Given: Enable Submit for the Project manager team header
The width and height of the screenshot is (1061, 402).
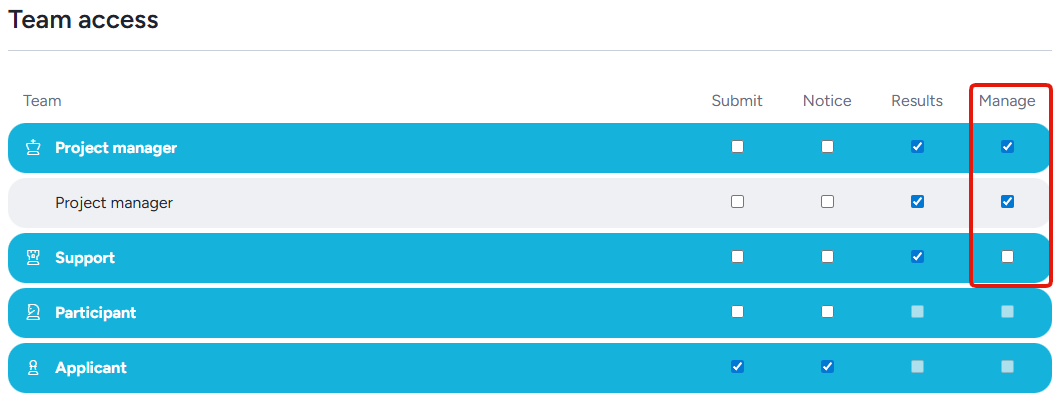Looking at the screenshot, I should coord(737,147).
